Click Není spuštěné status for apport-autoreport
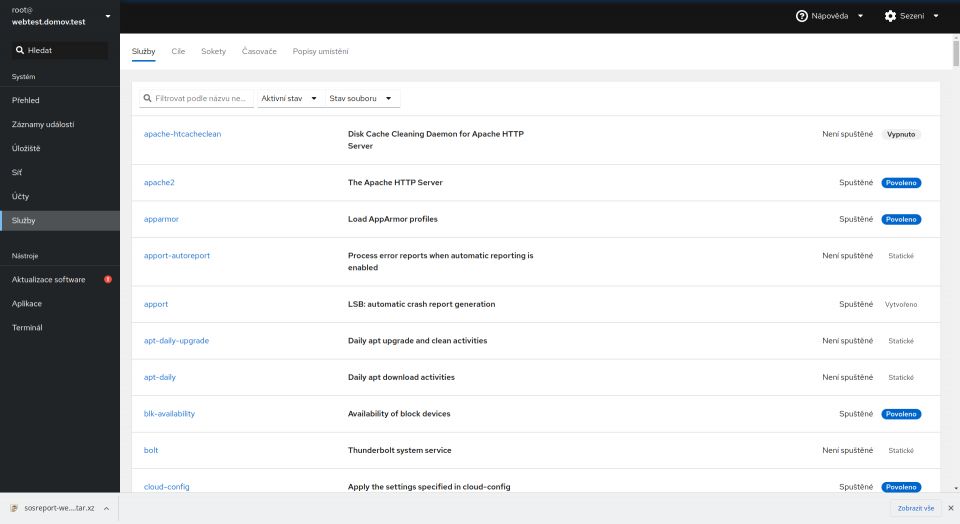The height and width of the screenshot is (524, 960). pyautogui.click(x=847, y=255)
